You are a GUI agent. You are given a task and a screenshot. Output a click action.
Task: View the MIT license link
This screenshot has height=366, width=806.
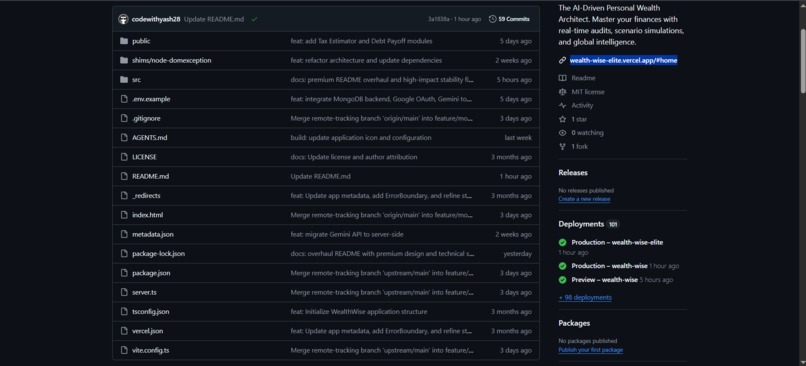(588, 92)
